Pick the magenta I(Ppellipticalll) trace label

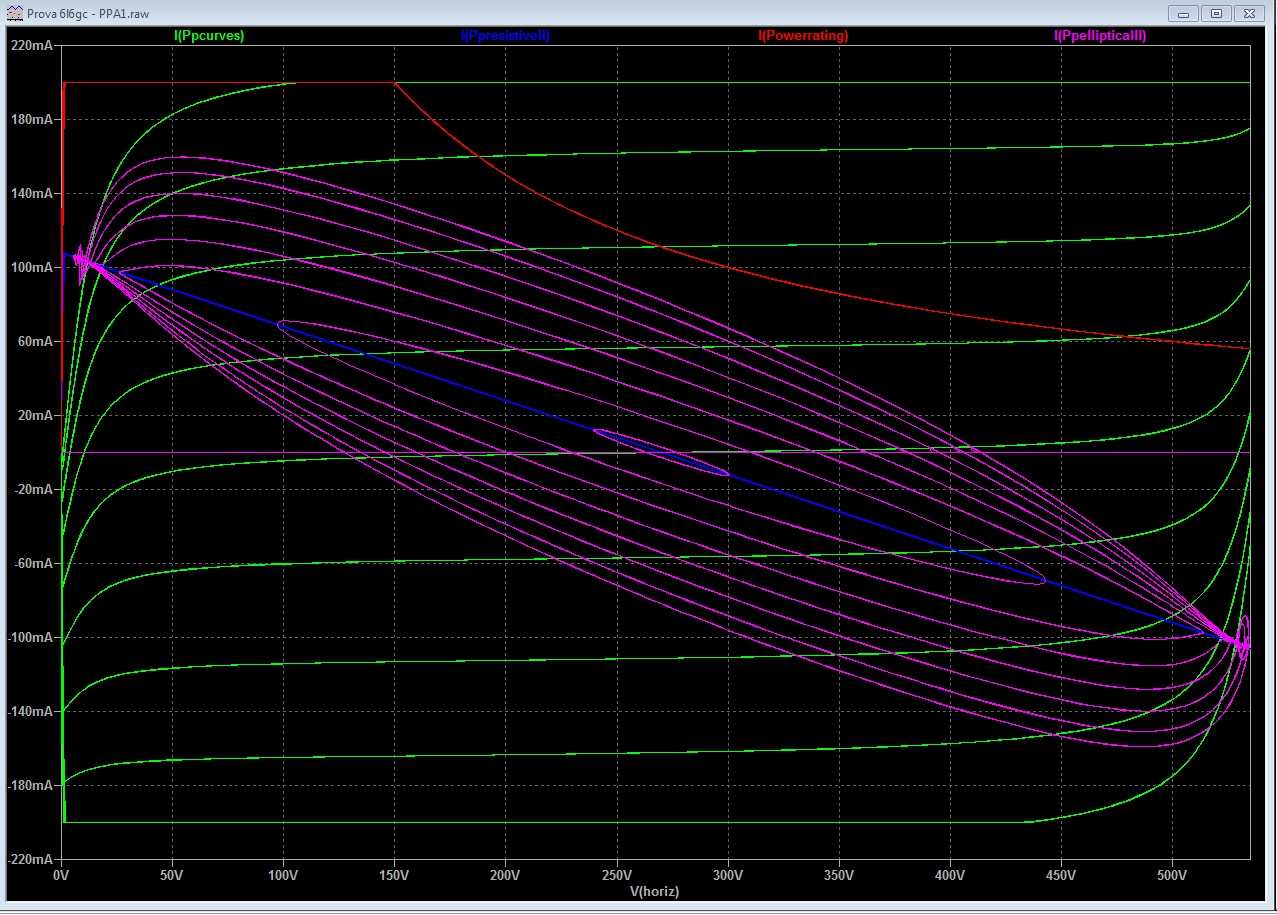pyautogui.click(x=1100, y=36)
